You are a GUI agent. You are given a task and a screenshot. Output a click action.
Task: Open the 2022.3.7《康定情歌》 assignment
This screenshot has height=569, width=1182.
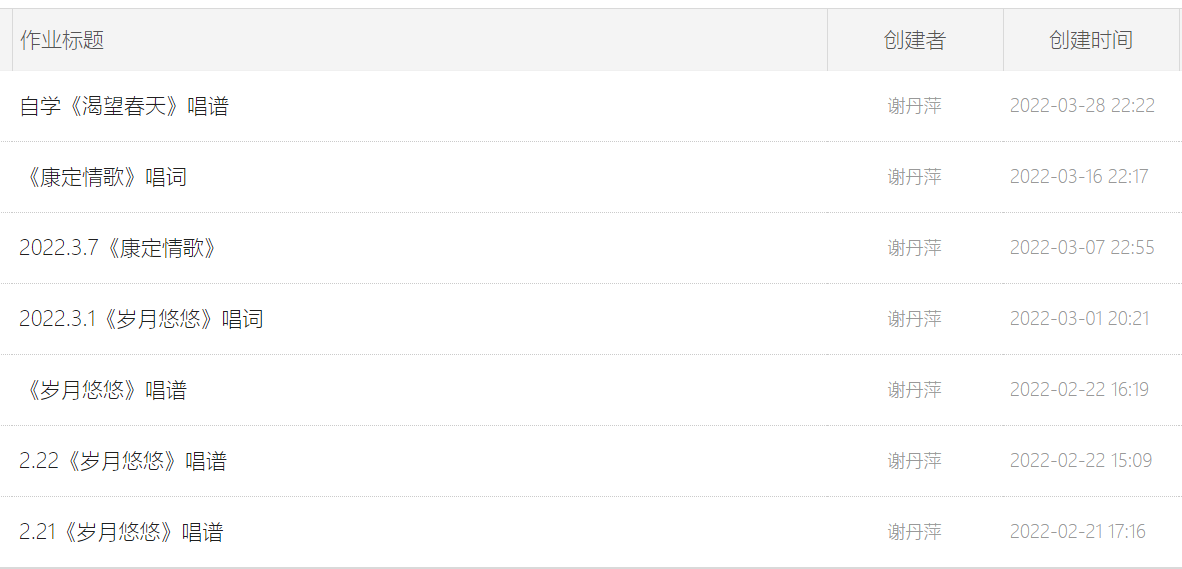click(118, 248)
